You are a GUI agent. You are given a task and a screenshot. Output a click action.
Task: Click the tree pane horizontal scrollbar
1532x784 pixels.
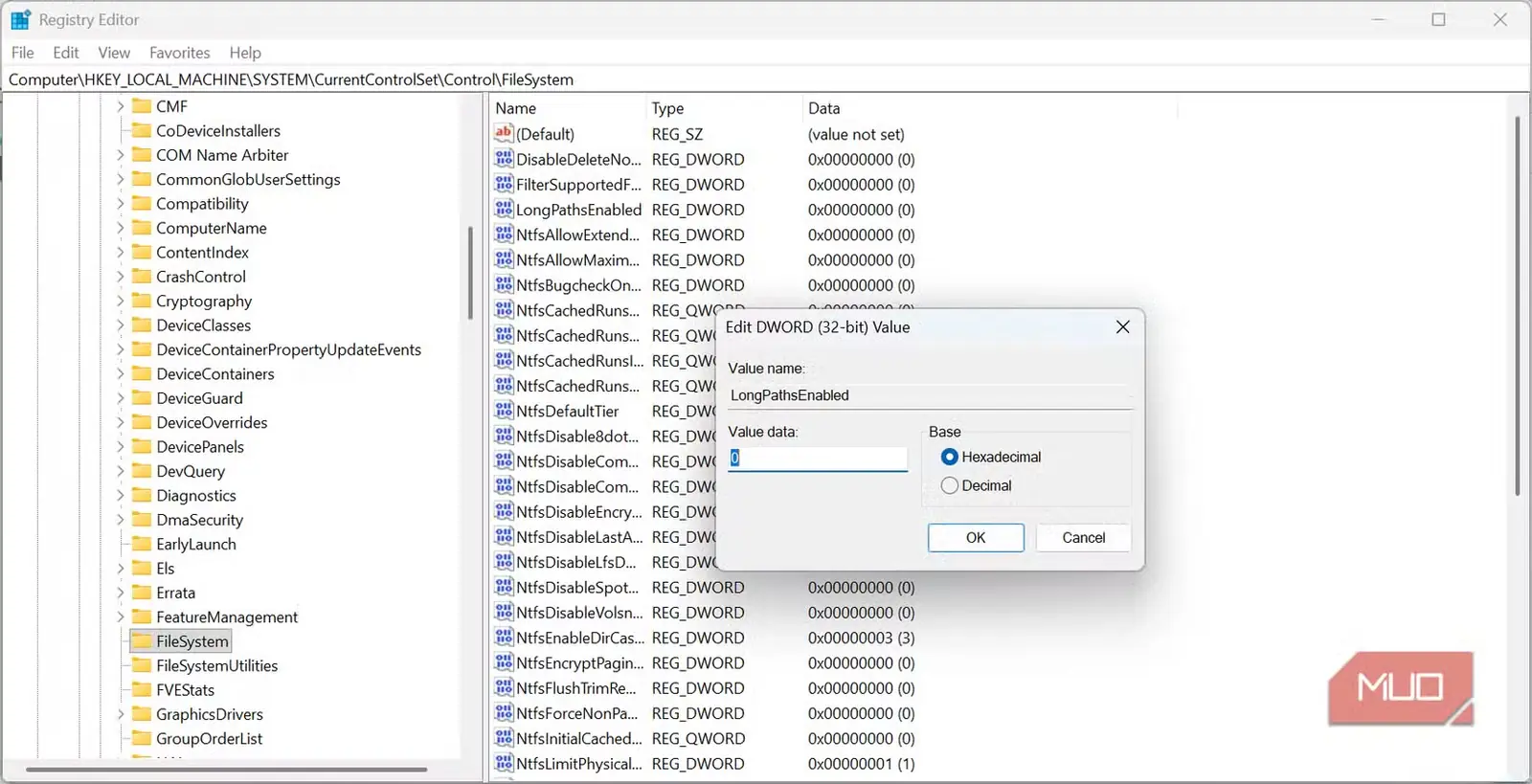(226, 769)
